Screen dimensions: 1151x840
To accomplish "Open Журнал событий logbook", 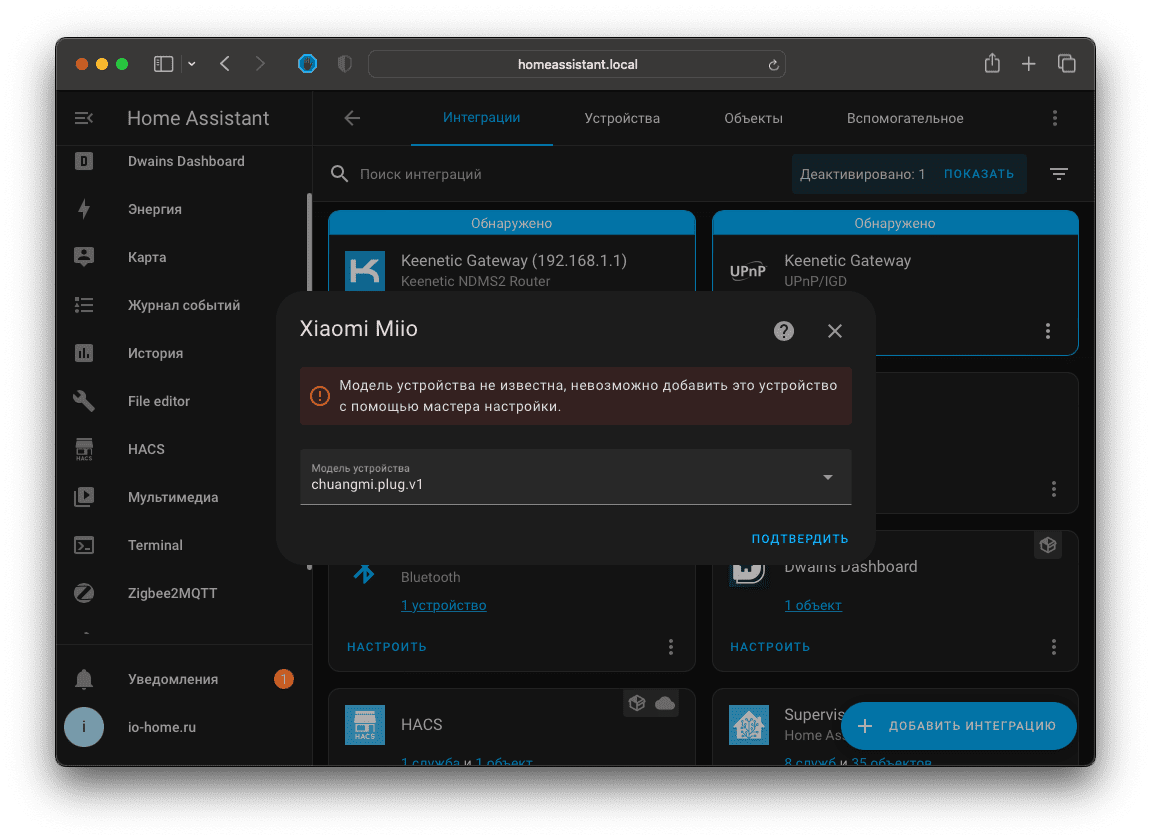I will tap(184, 305).
